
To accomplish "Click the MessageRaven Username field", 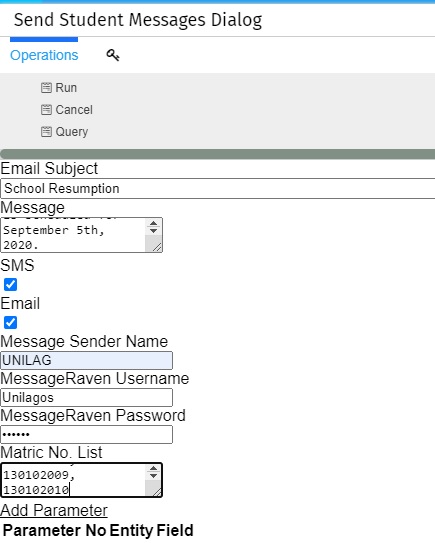I will point(87,397).
